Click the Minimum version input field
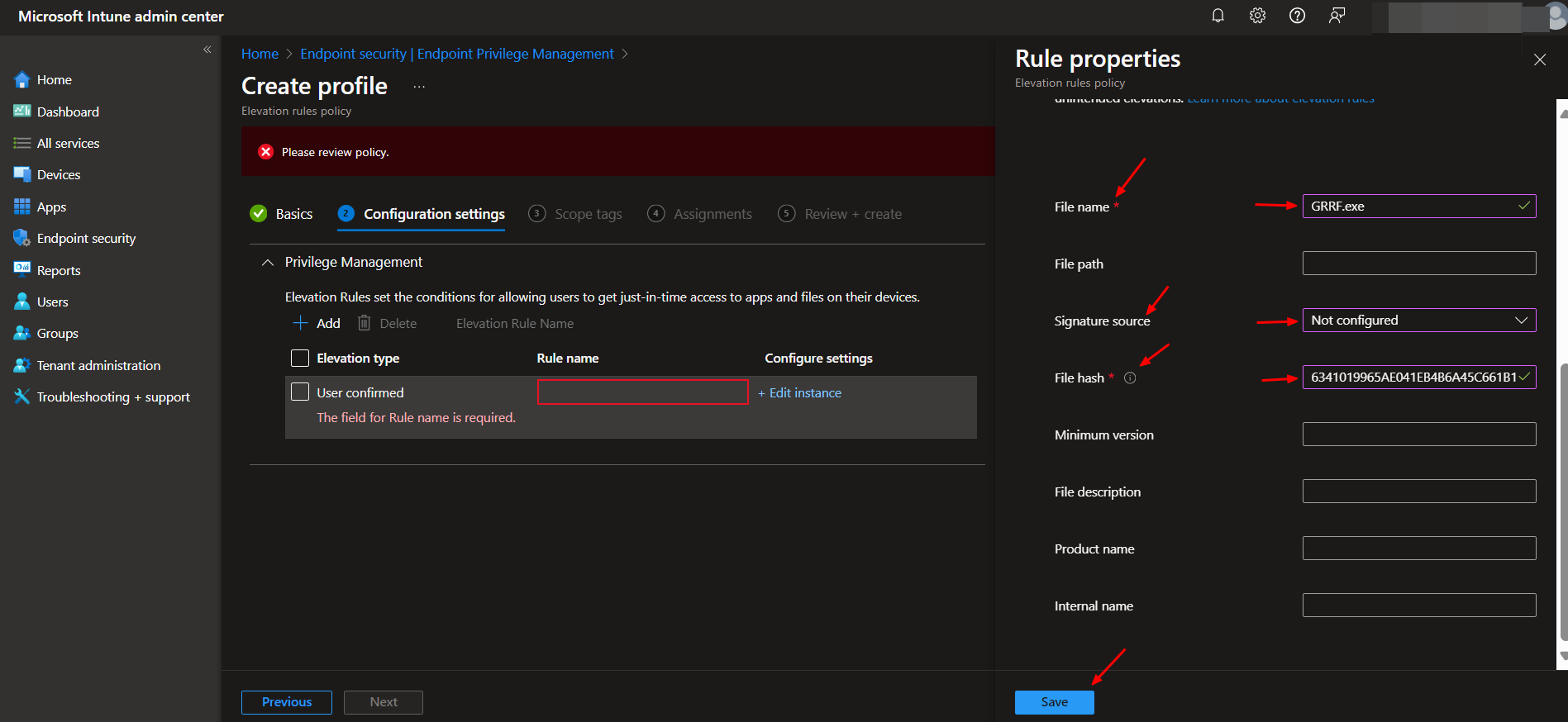Viewport: 1568px width, 722px height. tap(1418, 435)
